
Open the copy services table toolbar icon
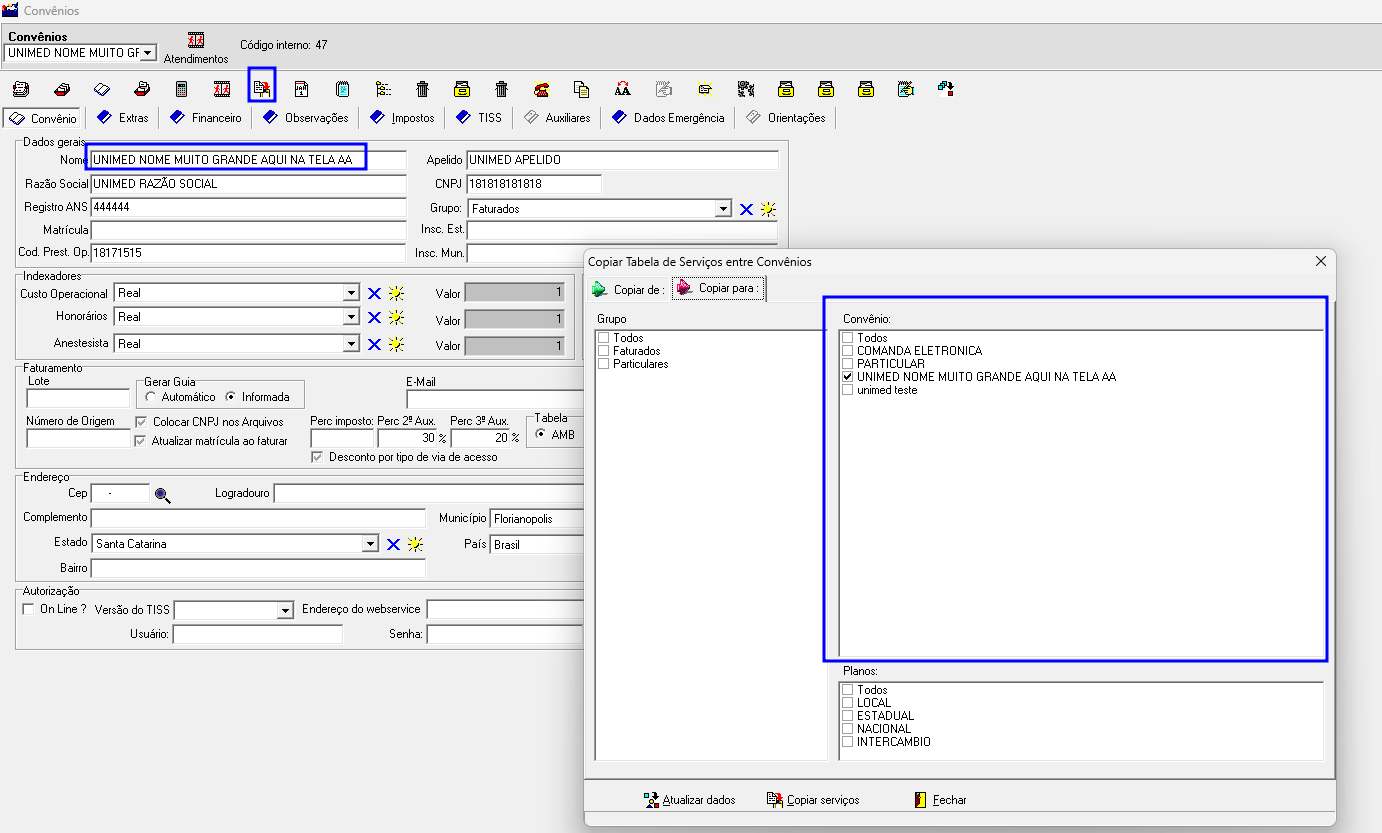[262, 89]
